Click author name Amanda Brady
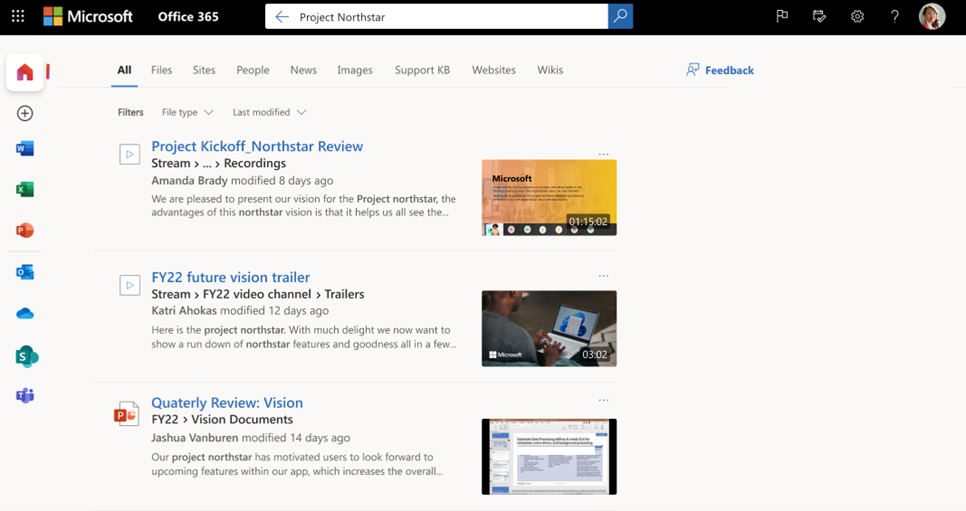 [x=190, y=181]
